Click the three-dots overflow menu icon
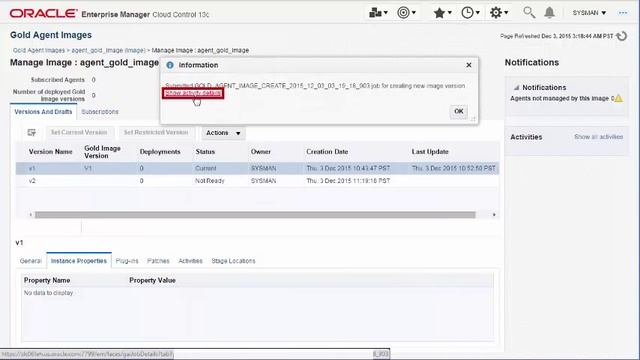The height and width of the screenshot is (360, 640). coord(623,13)
